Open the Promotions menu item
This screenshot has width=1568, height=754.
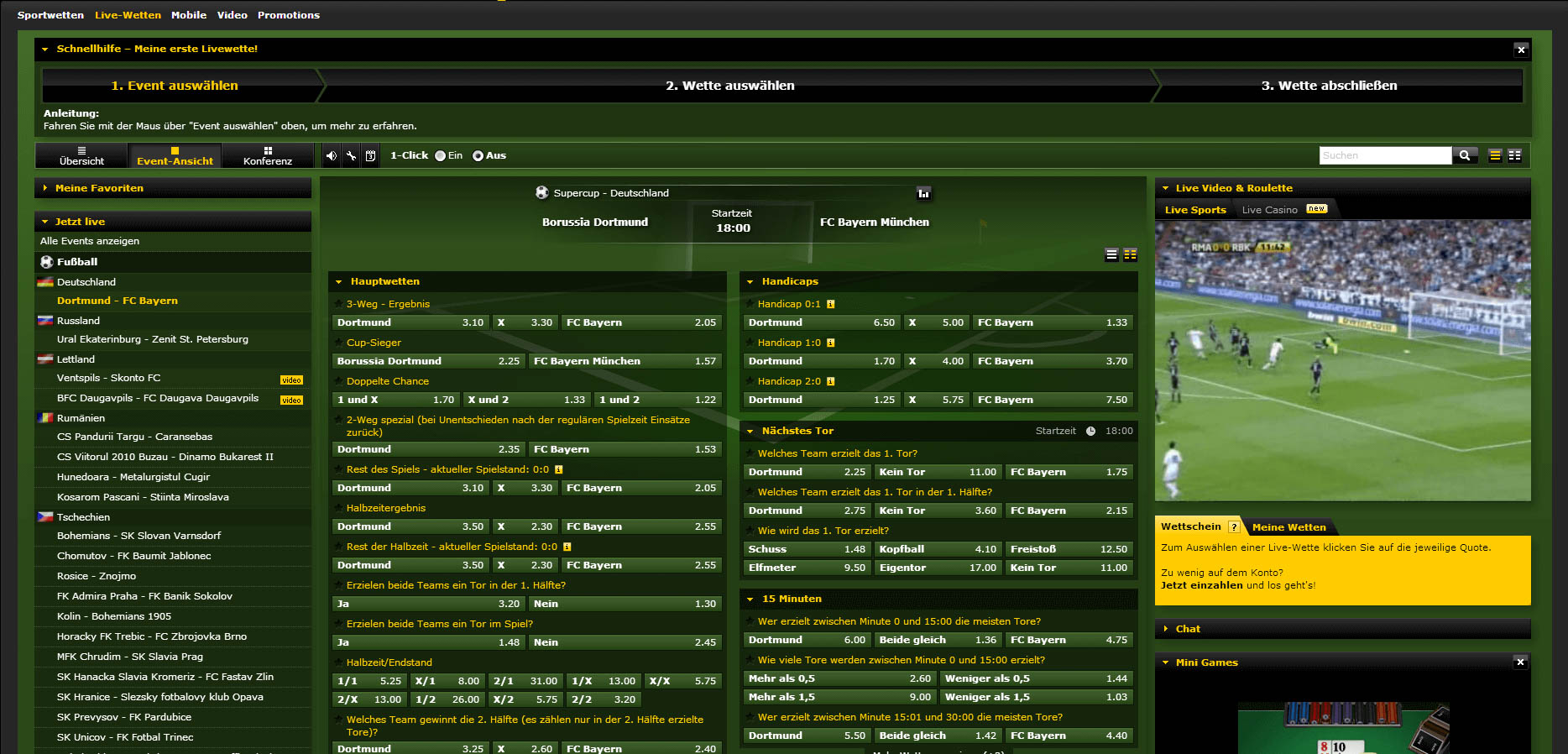pos(289,15)
